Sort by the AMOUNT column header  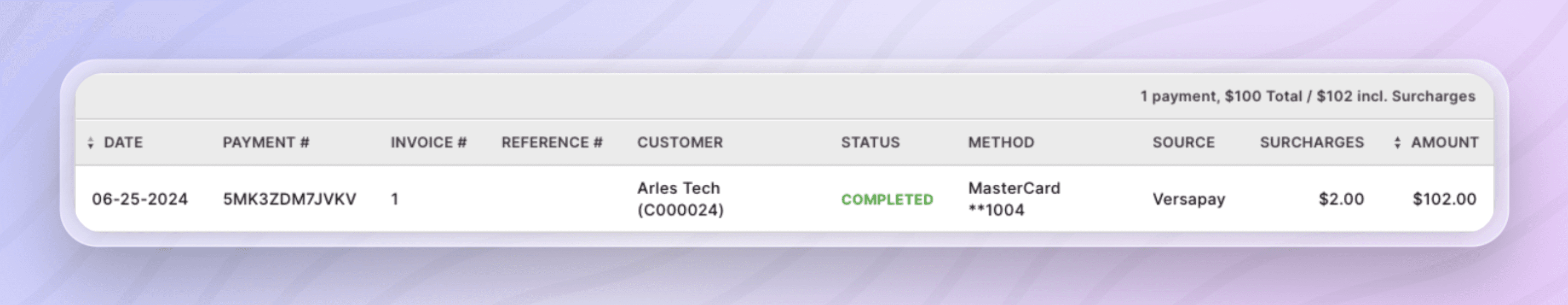point(1444,143)
